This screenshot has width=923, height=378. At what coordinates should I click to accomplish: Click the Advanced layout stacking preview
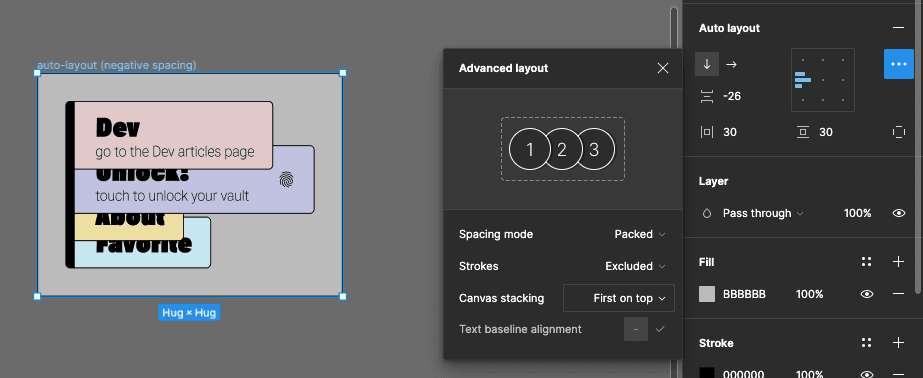click(562, 149)
